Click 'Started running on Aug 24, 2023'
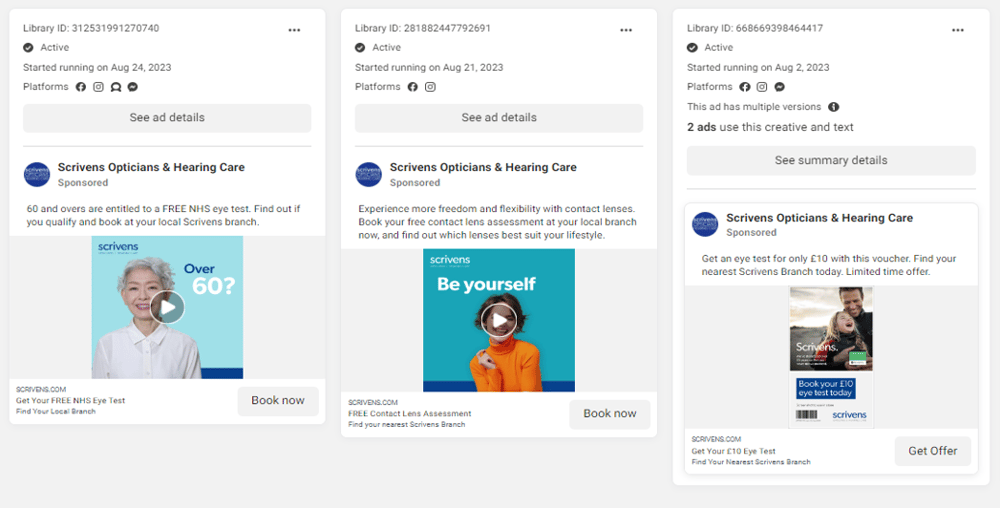Image resolution: width=1000 pixels, height=508 pixels. coord(97,68)
